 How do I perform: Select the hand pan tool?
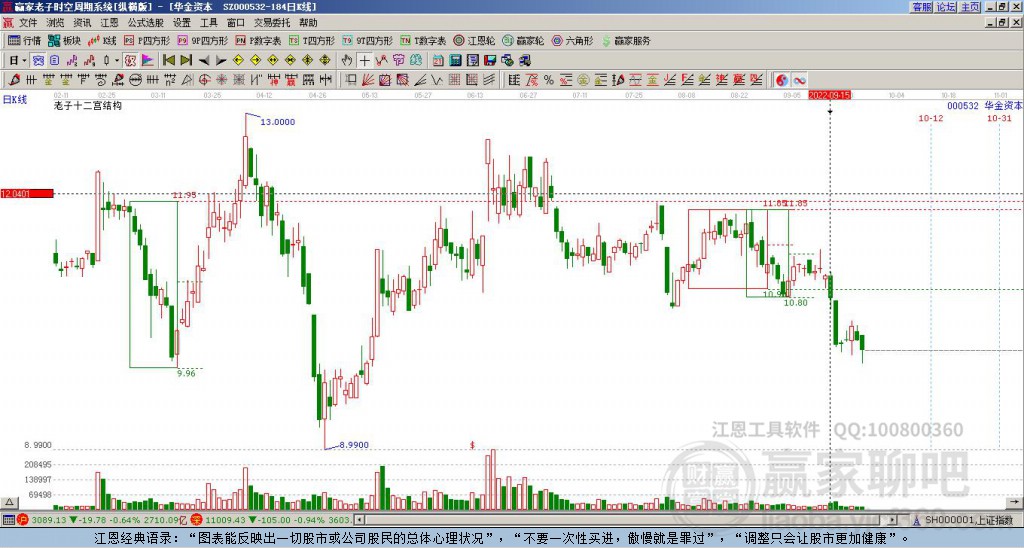click(x=347, y=61)
